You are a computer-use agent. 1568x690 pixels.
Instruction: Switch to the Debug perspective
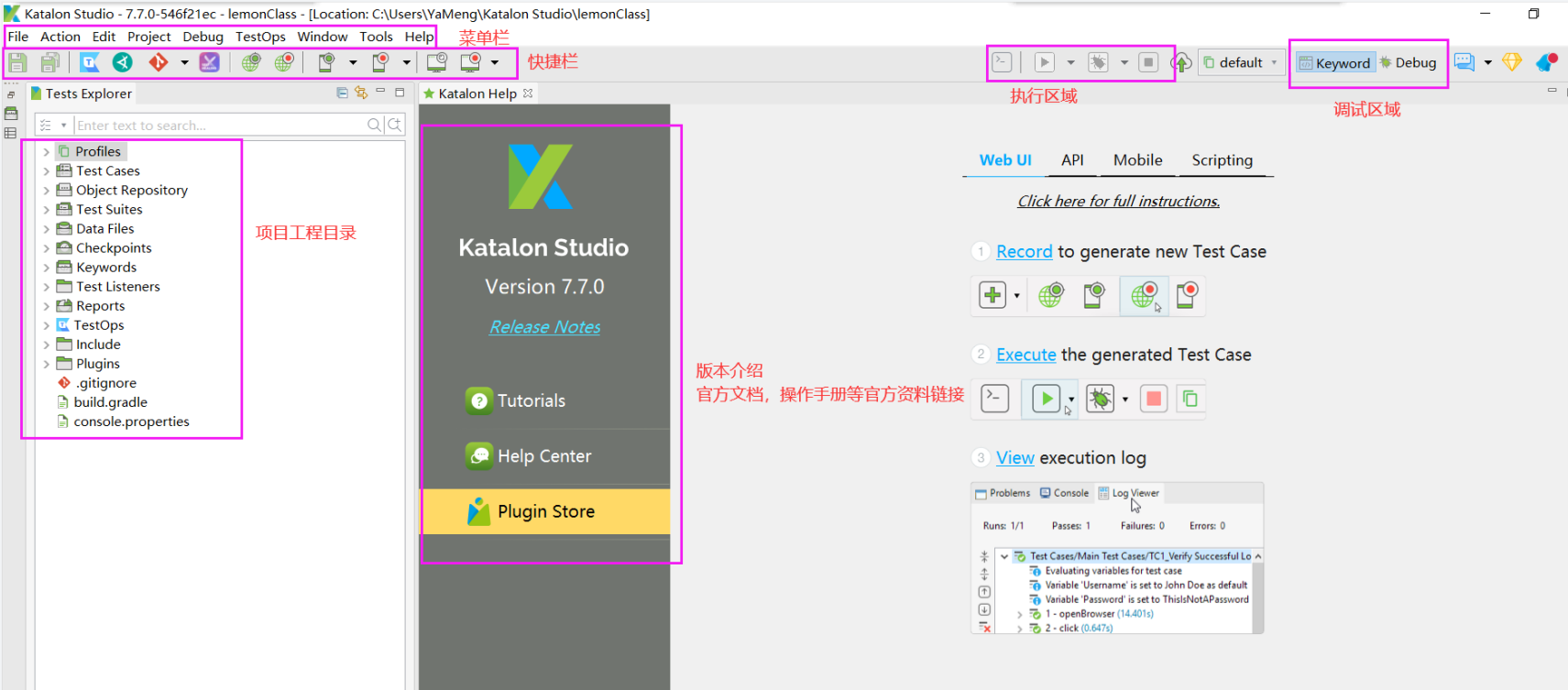click(x=1409, y=63)
